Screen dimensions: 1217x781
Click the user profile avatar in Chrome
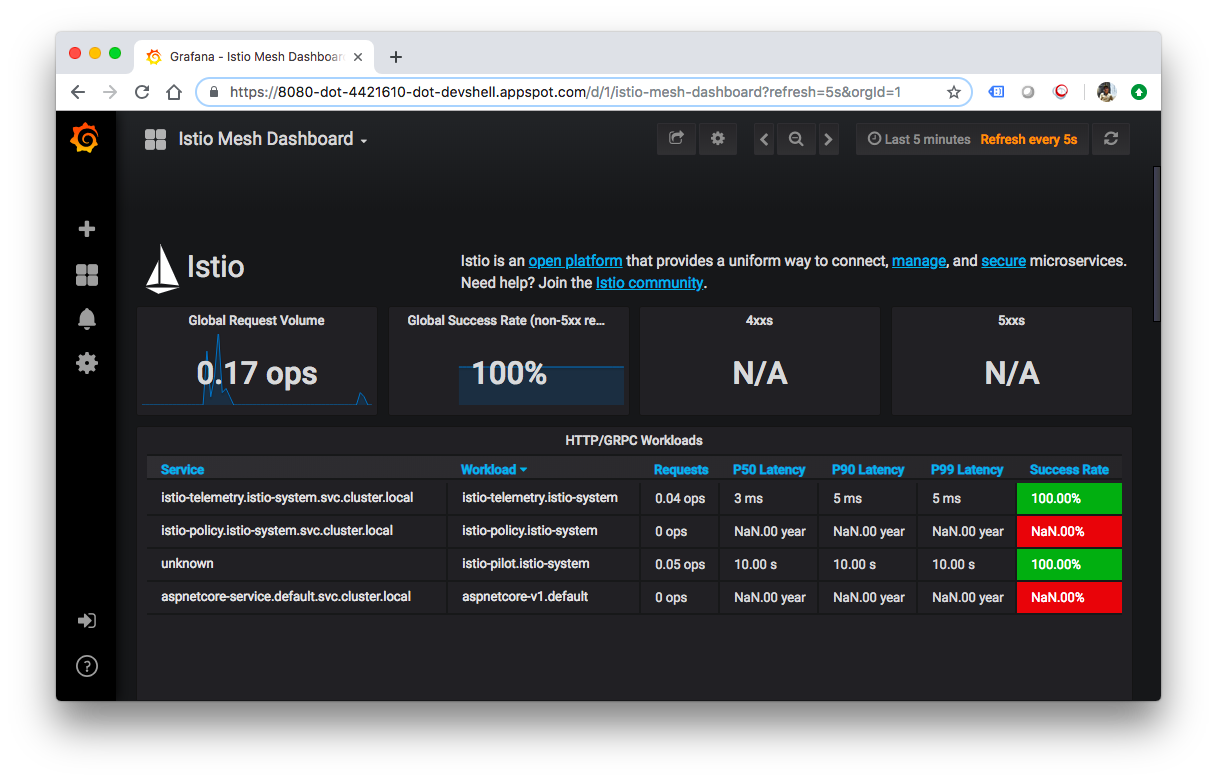[x=1106, y=92]
